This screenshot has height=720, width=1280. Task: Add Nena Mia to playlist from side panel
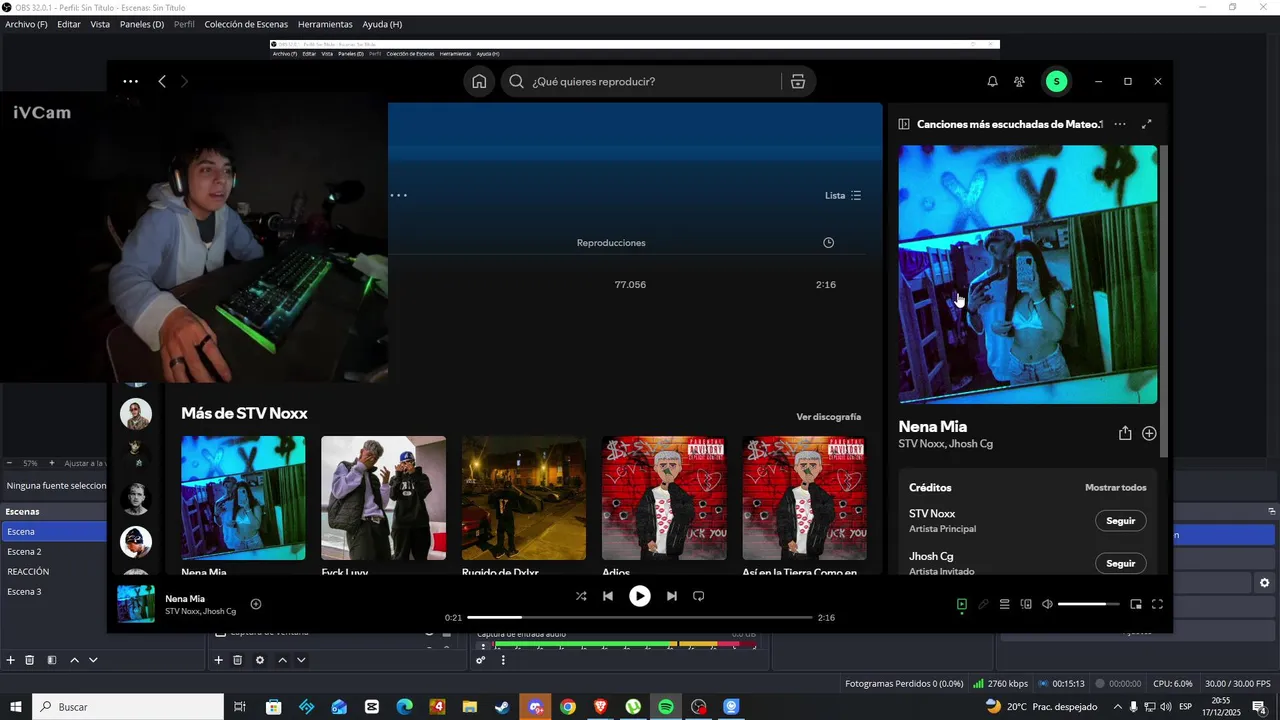pos(1149,433)
